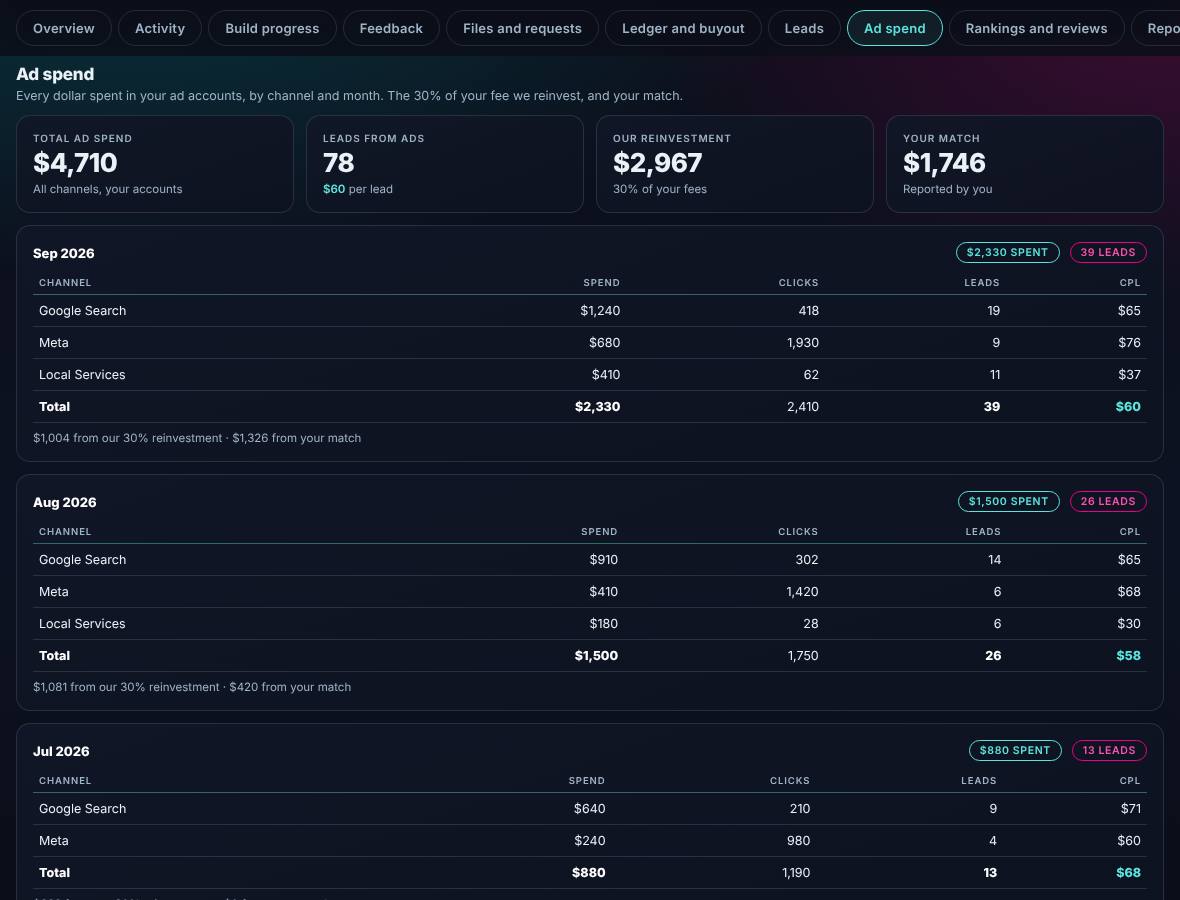Click the Sep 2026 heading
1180x900 pixels.
tap(64, 254)
